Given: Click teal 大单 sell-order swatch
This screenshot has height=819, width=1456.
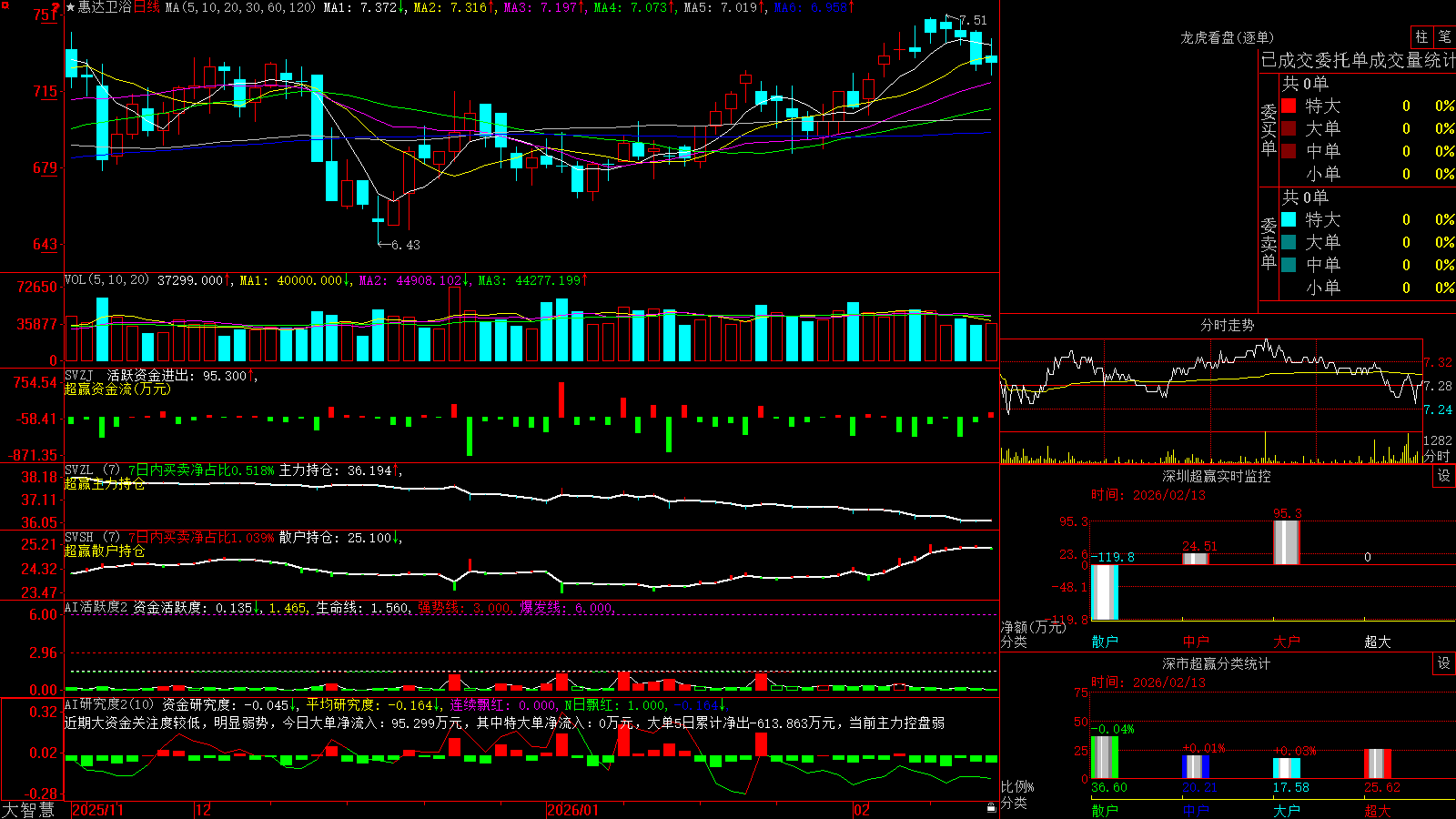Looking at the screenshot, I should [1289, 242].
